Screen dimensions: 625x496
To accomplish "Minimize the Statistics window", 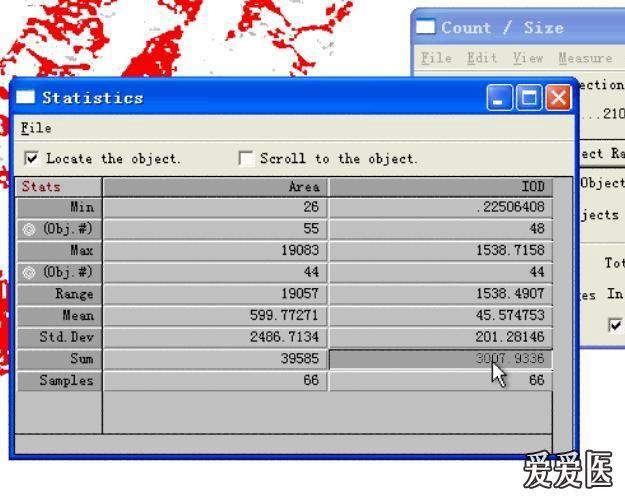I will coord(500,98).
